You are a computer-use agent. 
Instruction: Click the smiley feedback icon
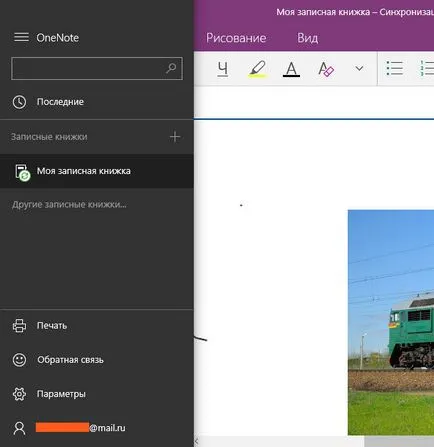click(19, 360)
